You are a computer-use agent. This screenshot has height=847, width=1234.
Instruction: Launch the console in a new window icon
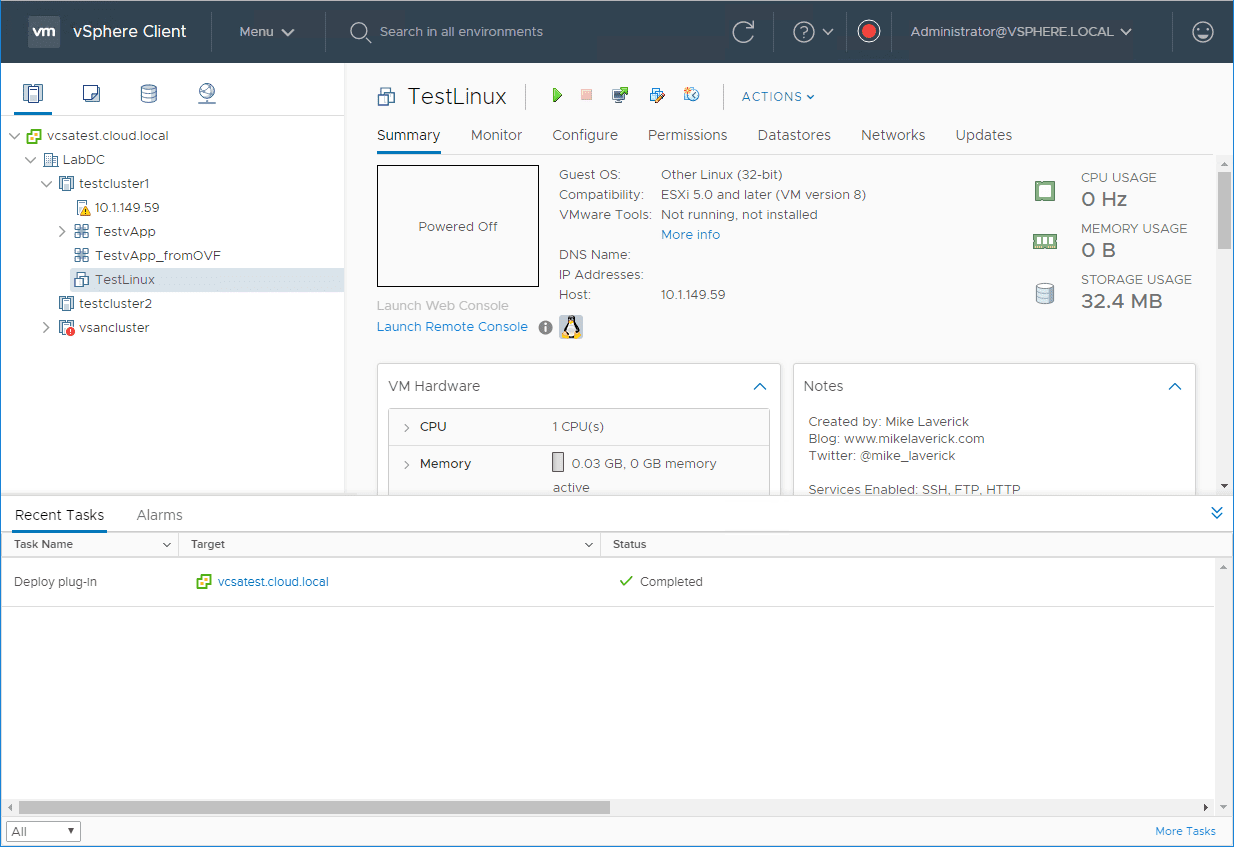[x=620, y=95]
